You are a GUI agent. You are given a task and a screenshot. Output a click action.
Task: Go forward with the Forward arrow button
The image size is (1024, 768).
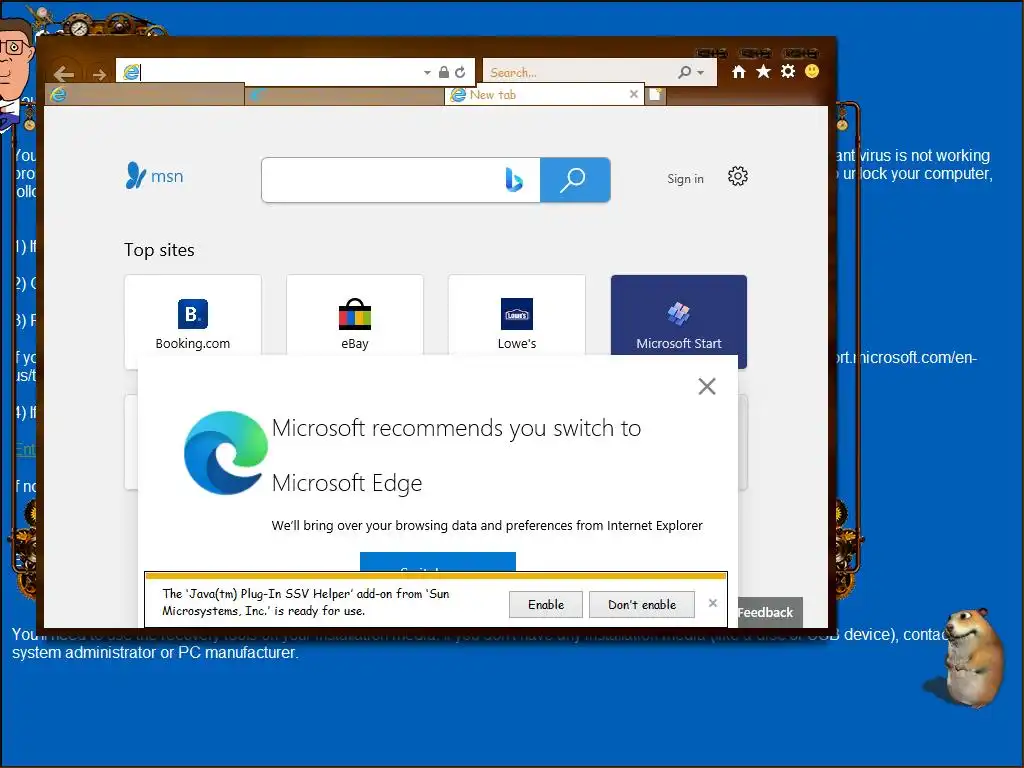tap(99, 74)
